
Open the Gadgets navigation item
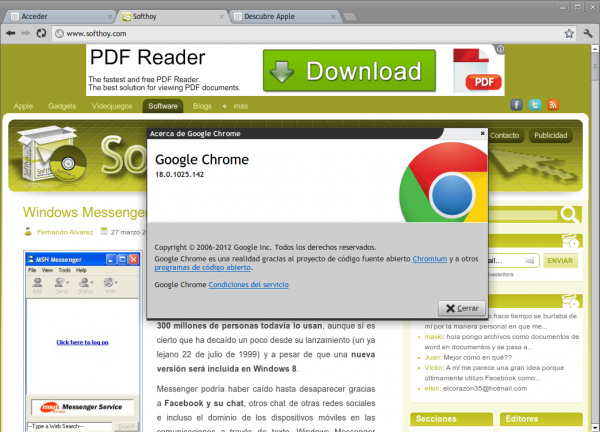pyautogui.click(x=62, y=106)
